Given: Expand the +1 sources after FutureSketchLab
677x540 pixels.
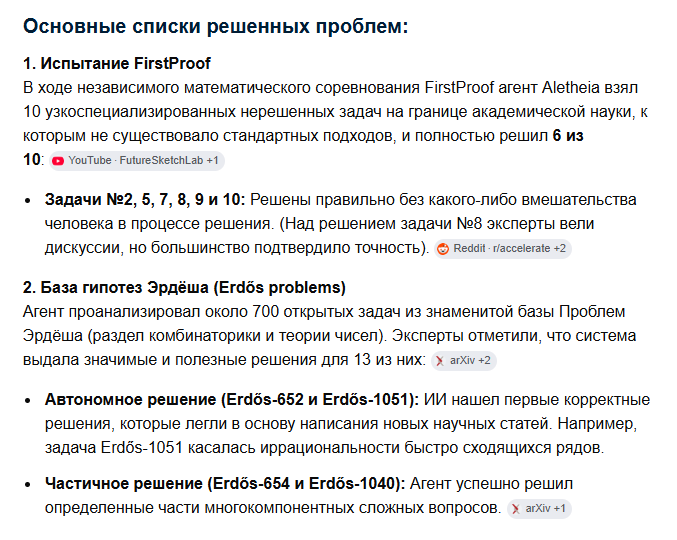Looking at the screenshot, I should click(212, 161).
